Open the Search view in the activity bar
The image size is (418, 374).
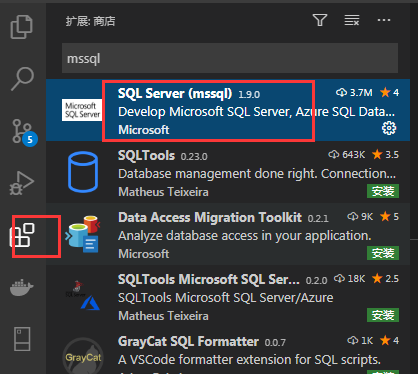click(x=22, y=79)
